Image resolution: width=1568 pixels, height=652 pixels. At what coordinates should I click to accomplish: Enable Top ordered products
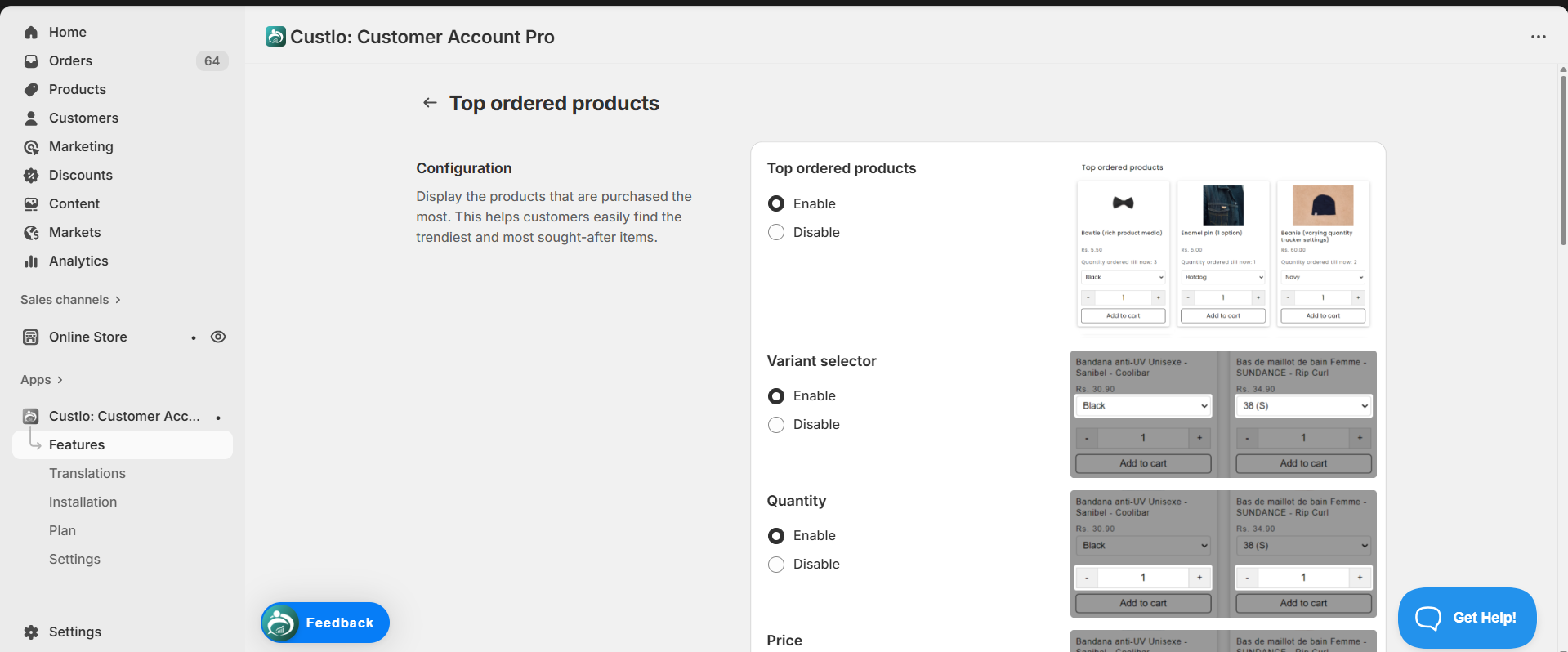pyautogui.click(x=776, y=203)
